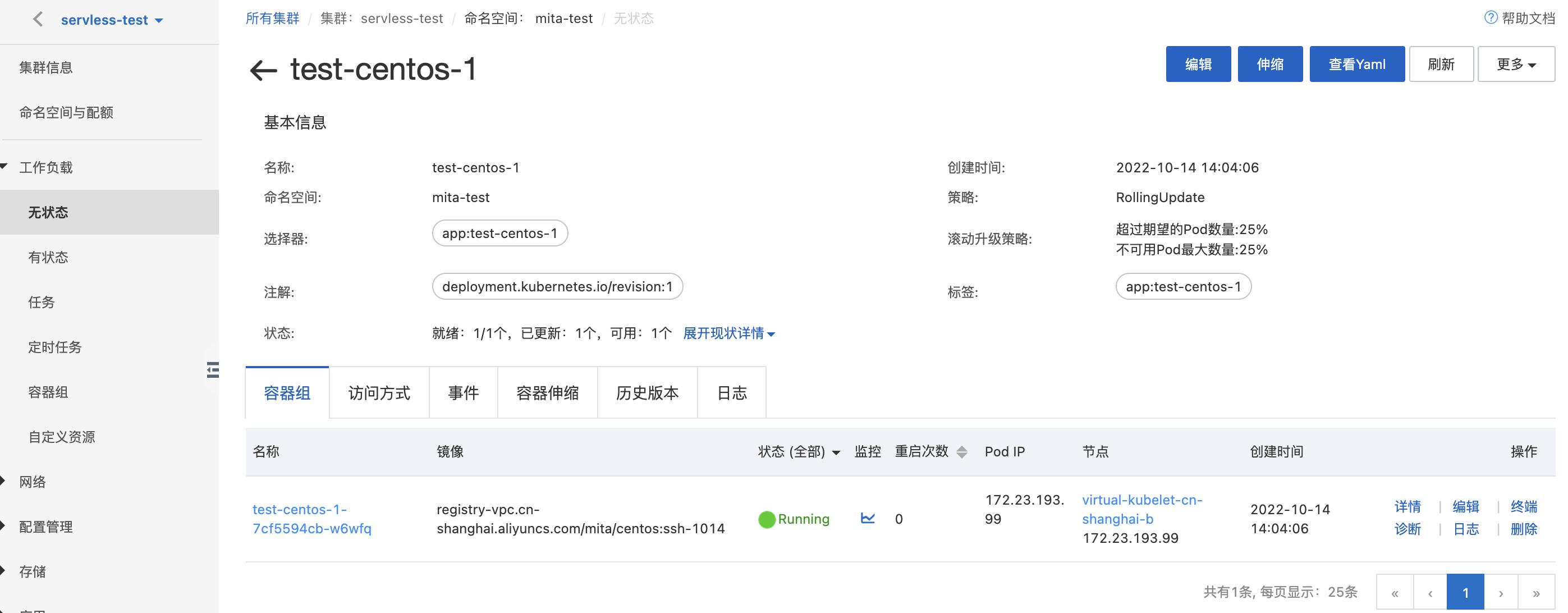Go to first page with « button

(1395, 592)
